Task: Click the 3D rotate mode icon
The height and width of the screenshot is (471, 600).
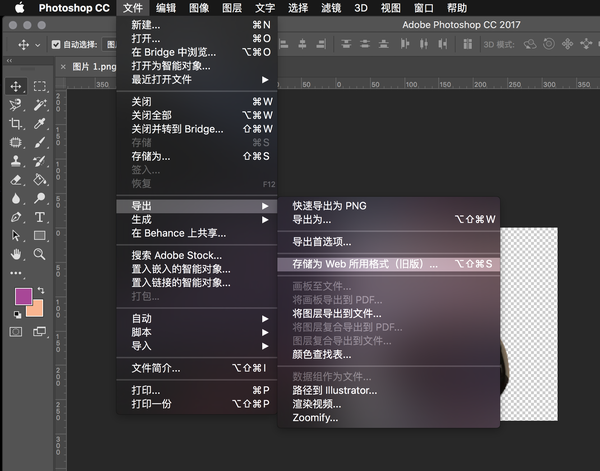Action: pyautogui.click(x=530, y=44)
